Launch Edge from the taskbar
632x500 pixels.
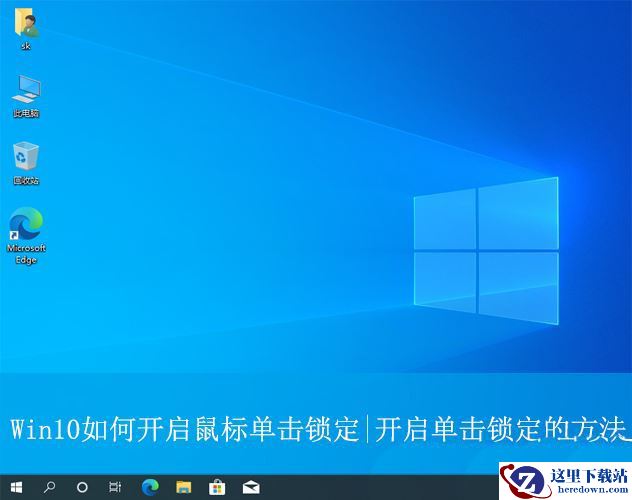click(150, 488)
